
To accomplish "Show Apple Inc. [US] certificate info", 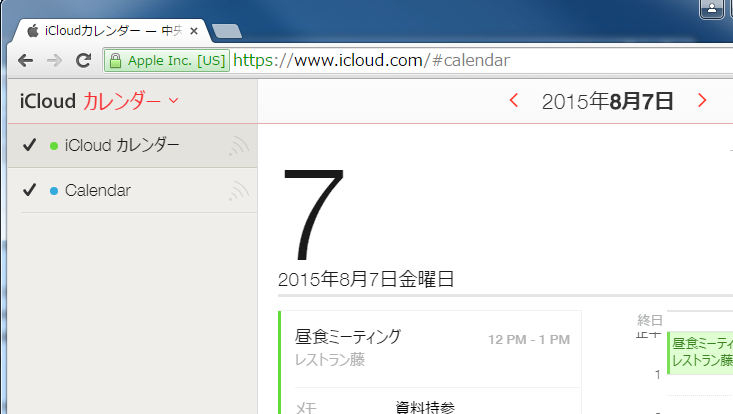I will point(166,61).
